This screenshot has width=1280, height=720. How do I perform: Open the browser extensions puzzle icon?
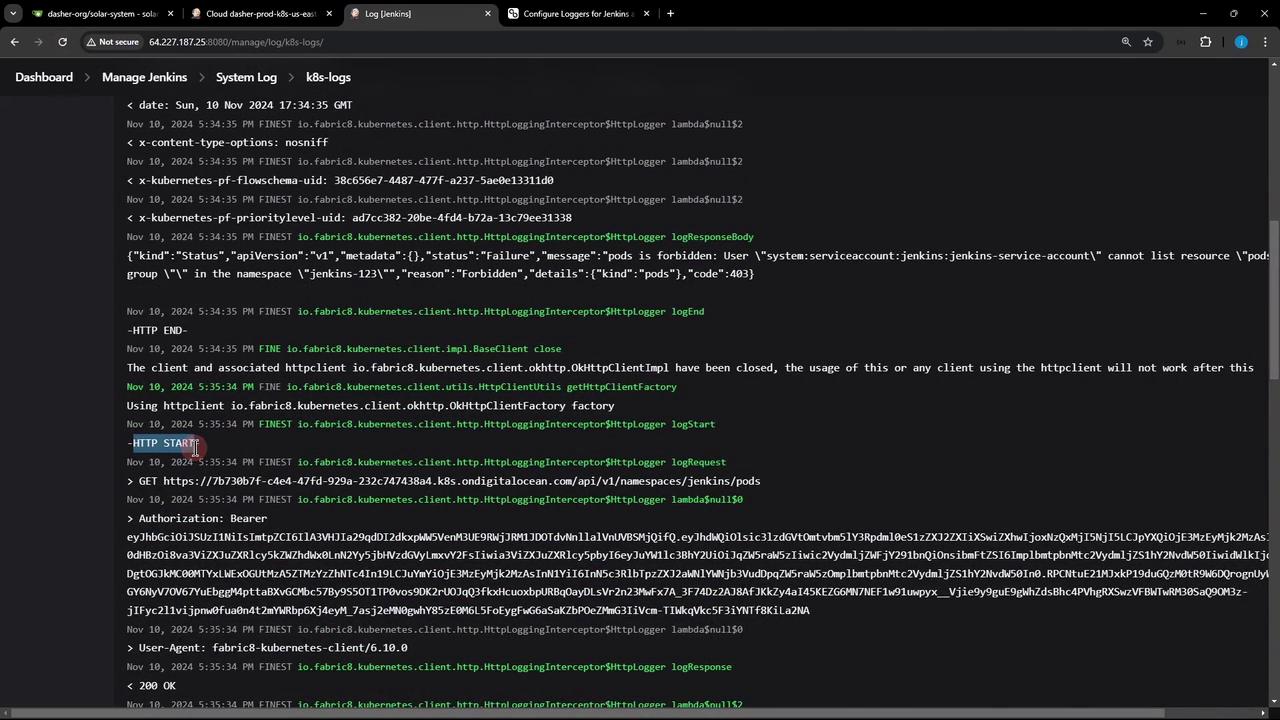1205,42
